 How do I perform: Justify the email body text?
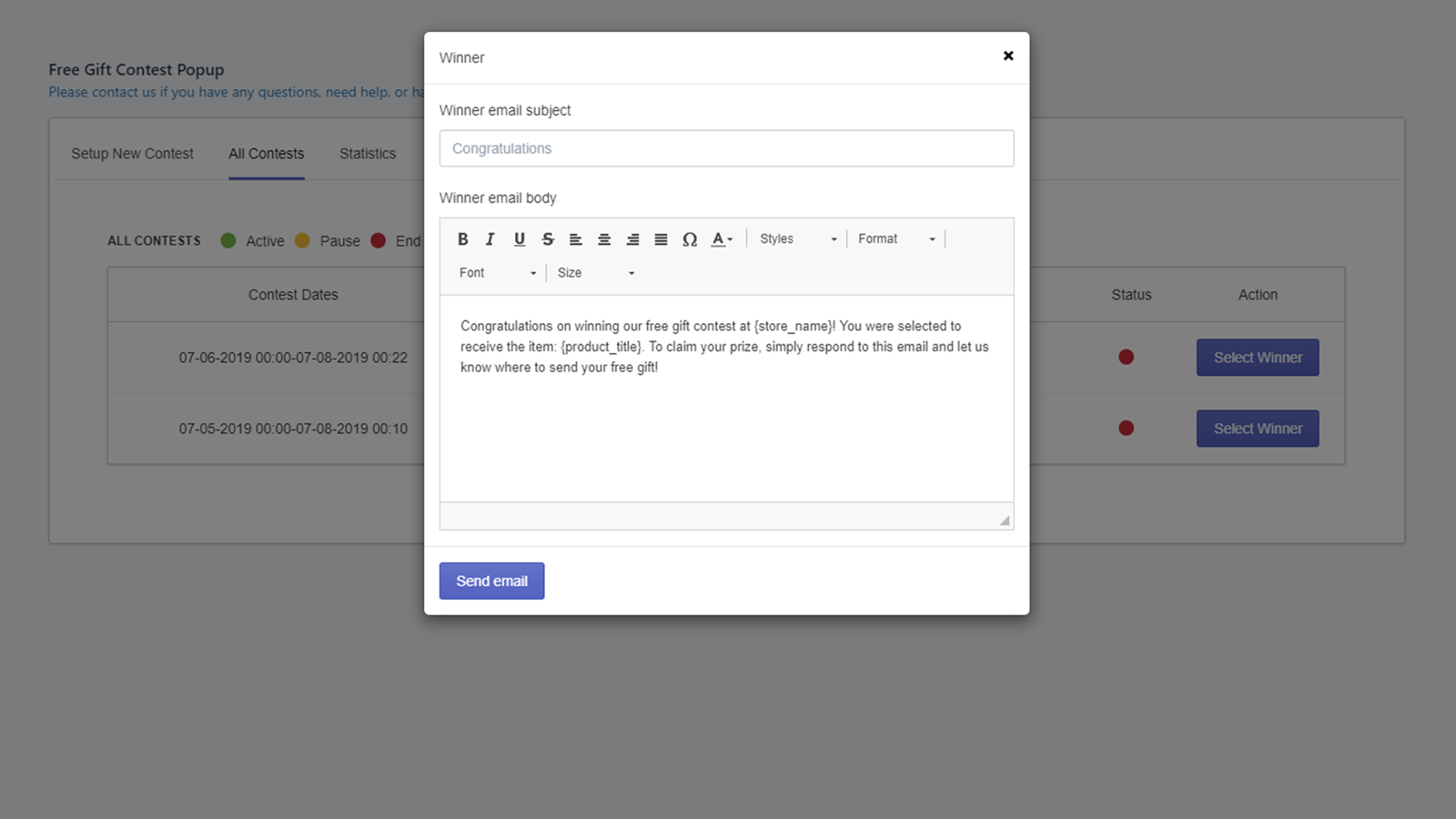pos(662,239)
